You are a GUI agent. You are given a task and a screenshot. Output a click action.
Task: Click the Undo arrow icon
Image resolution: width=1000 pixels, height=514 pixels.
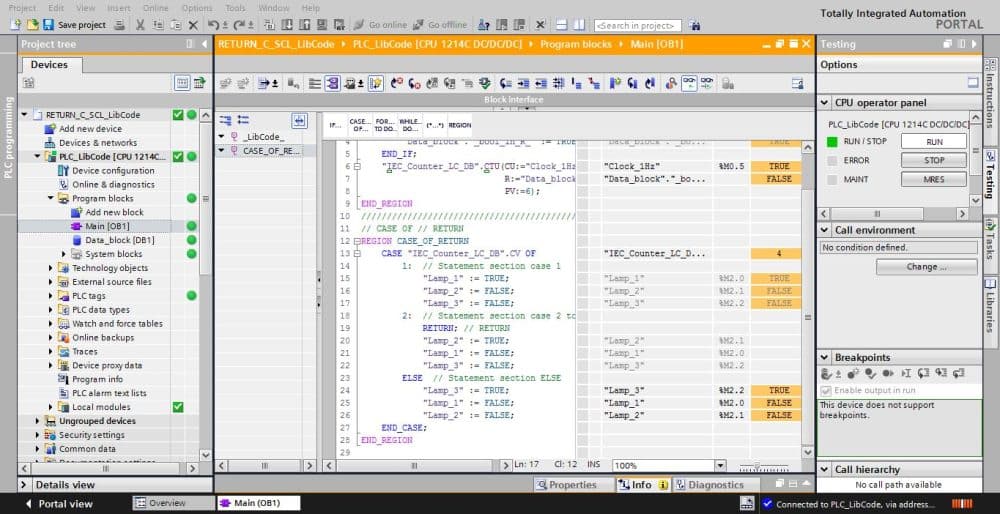214,25
